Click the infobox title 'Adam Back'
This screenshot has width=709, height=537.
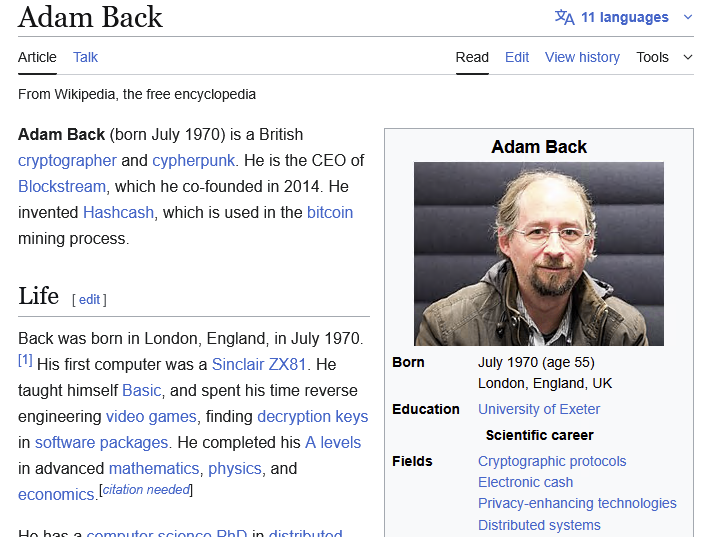(x=539, y=147)
